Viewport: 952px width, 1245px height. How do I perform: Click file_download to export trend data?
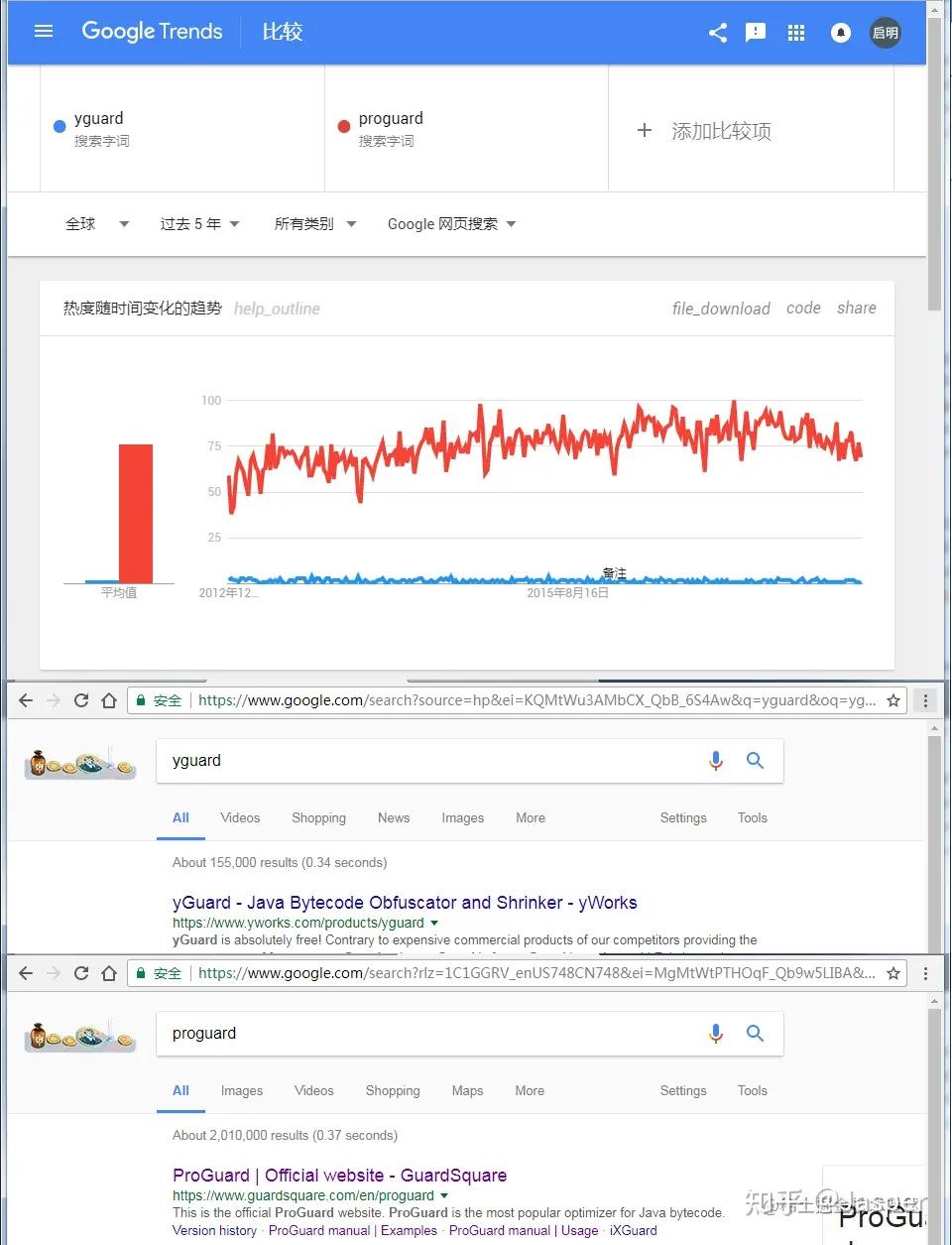pos(721,309)
